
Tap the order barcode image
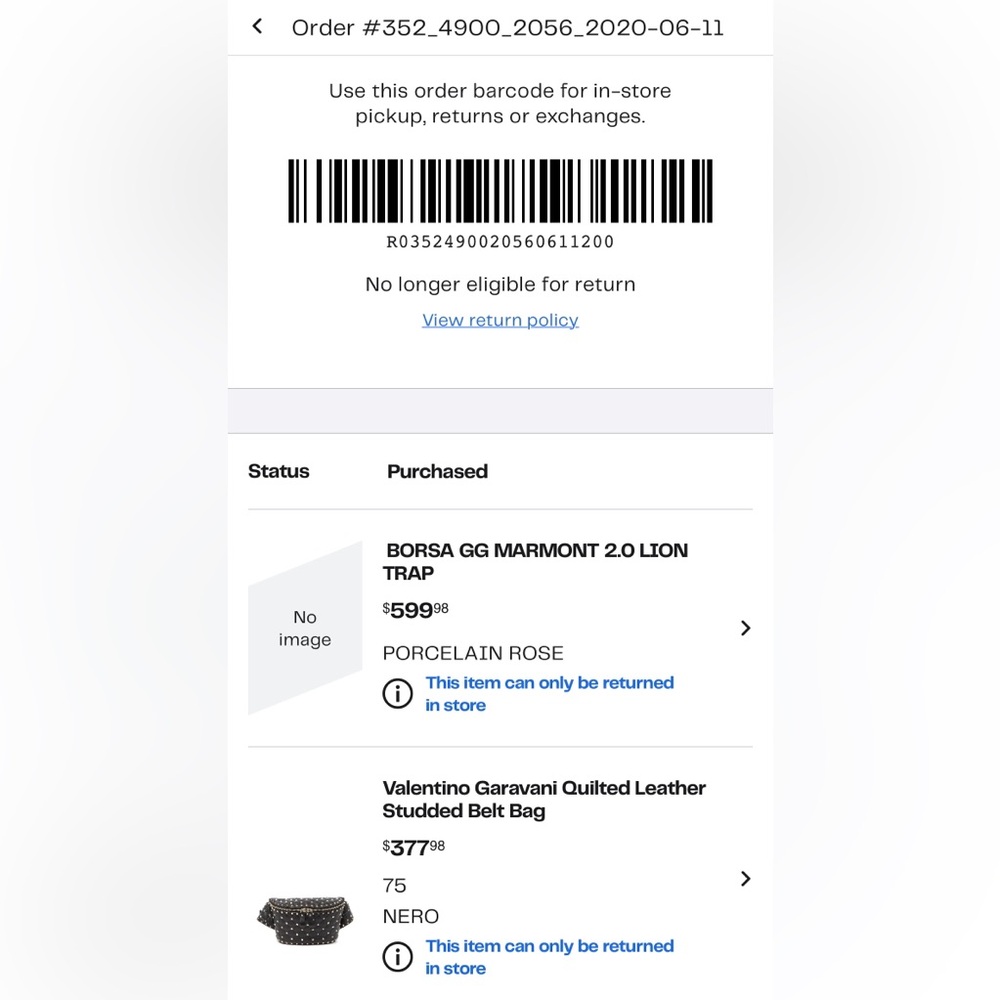click(x=500, y=191)
